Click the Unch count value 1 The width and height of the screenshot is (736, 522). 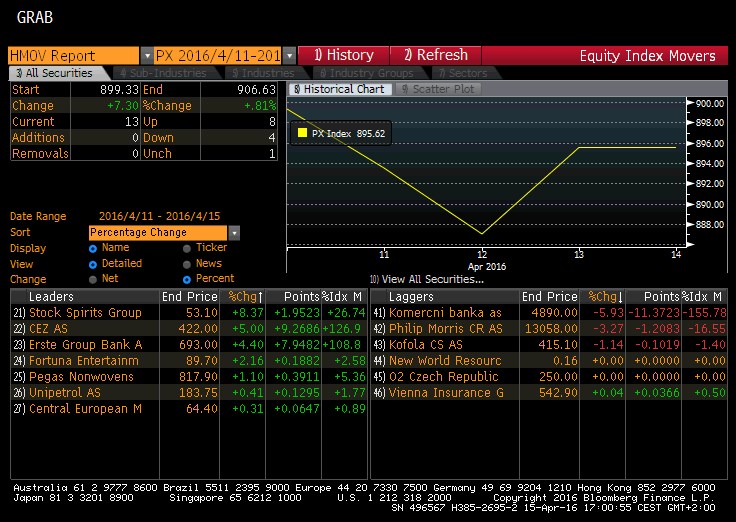(x=272, y=154)
